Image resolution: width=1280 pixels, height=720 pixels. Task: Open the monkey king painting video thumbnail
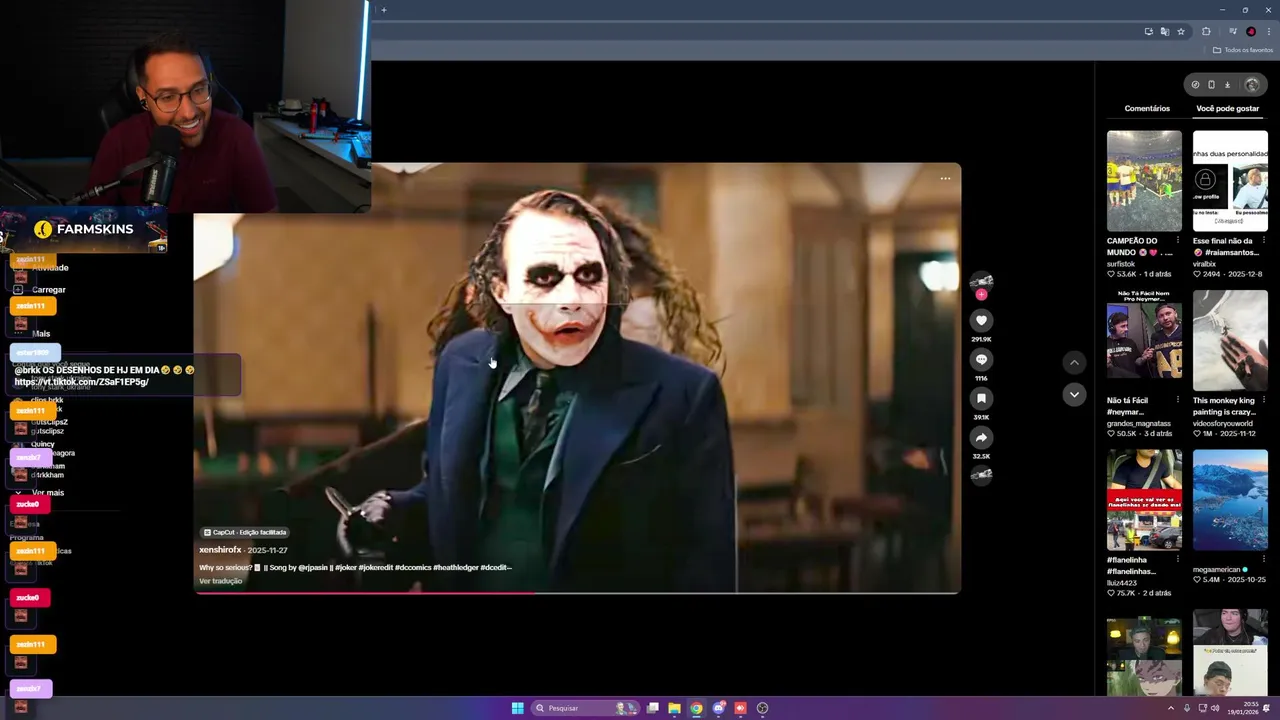click(1230, 341)
